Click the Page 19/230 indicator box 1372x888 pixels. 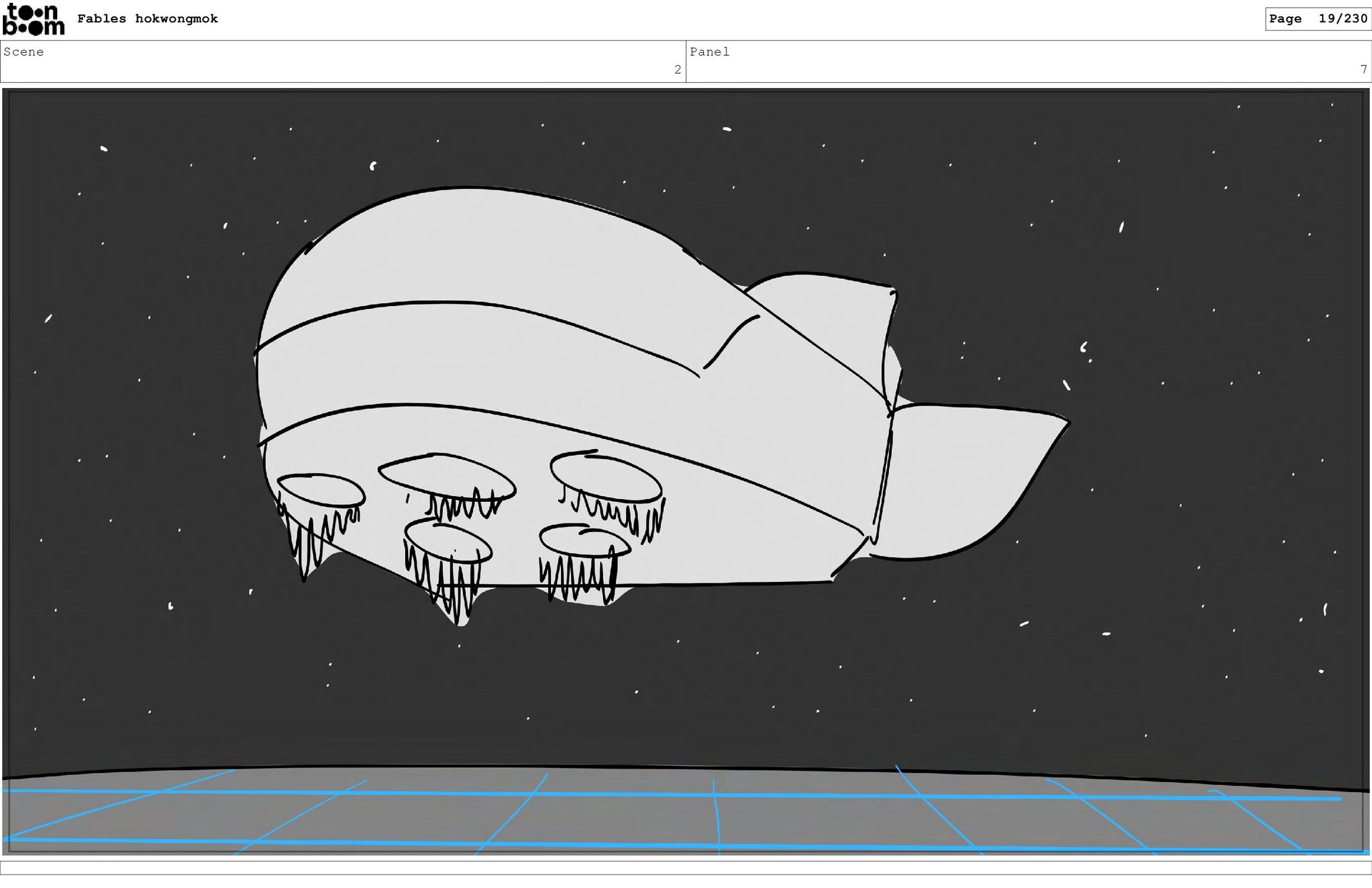pos(1317,19)
